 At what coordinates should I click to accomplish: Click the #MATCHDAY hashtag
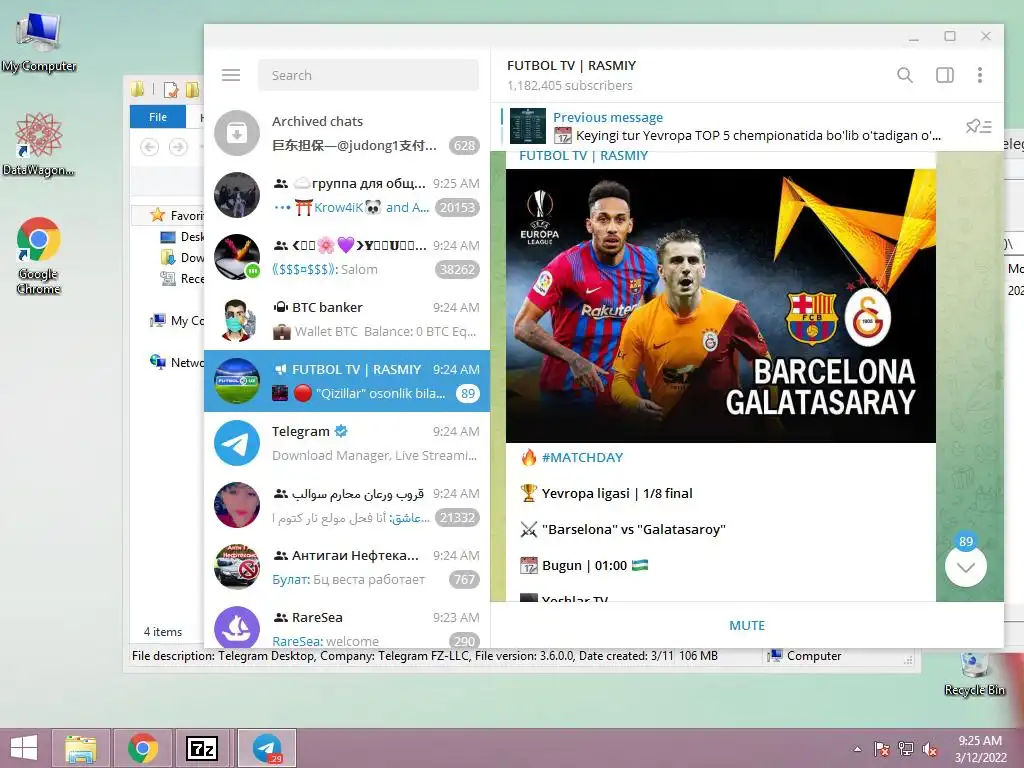(x=582, y=458)
